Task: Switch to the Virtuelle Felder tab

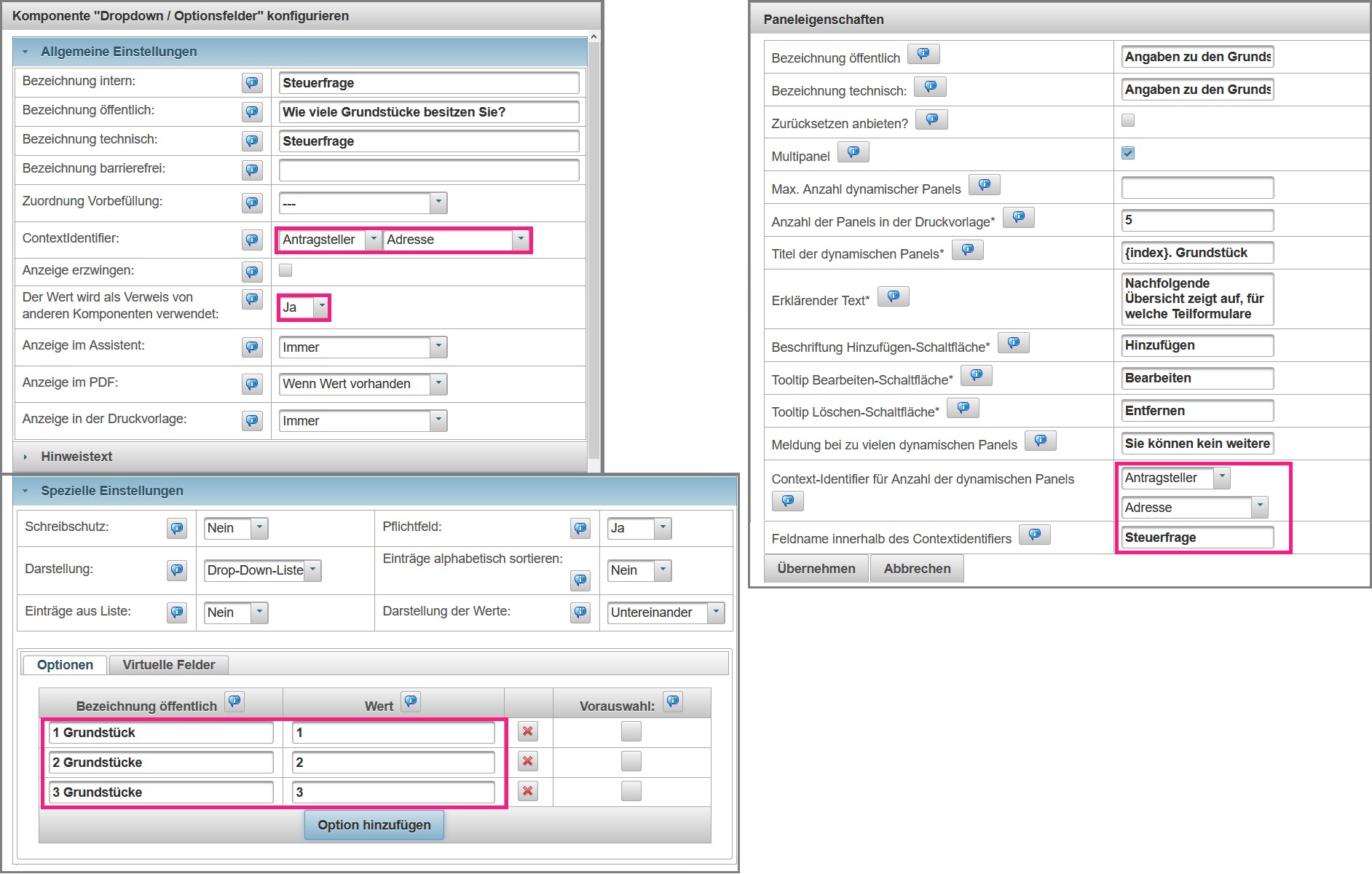Action: point(168,665)
